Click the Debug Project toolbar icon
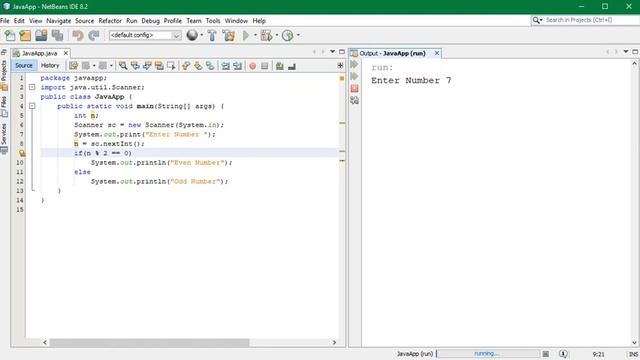The height and width of the screenshot is (360, 640). 266,36
